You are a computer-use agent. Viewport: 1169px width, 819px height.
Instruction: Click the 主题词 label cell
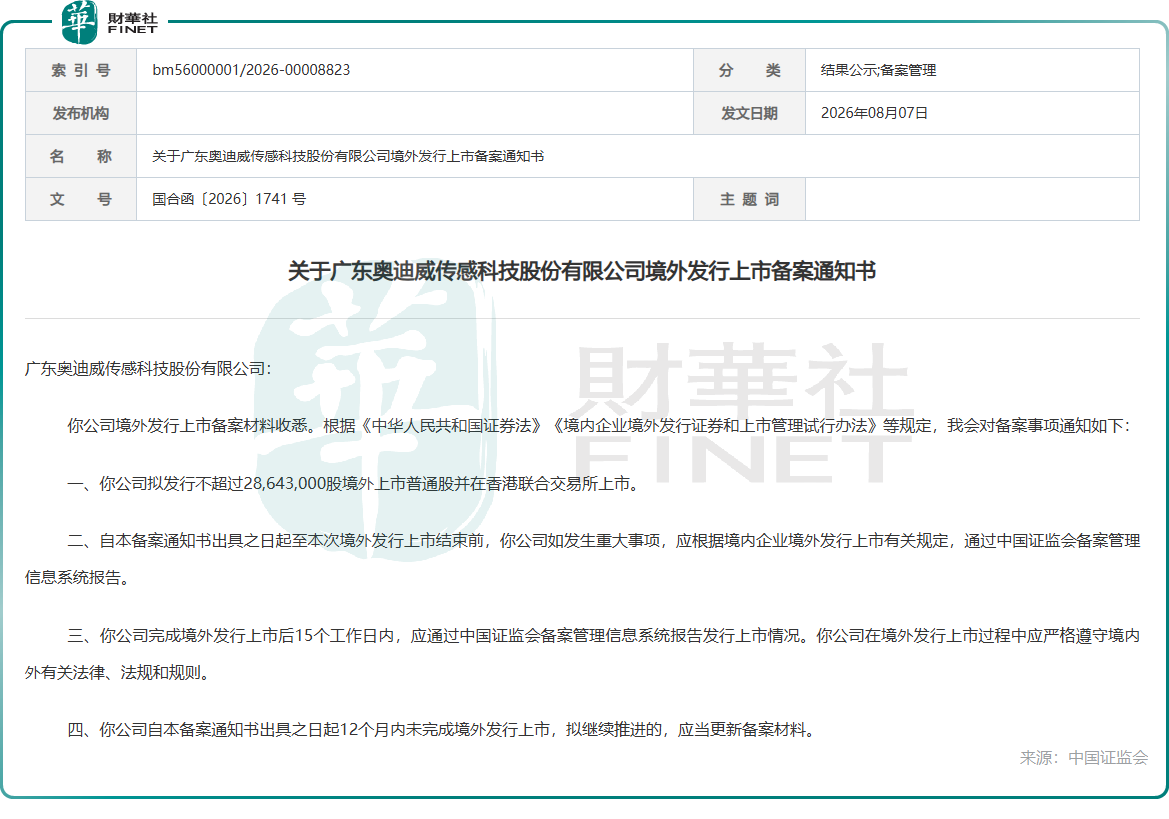point(749,199)
